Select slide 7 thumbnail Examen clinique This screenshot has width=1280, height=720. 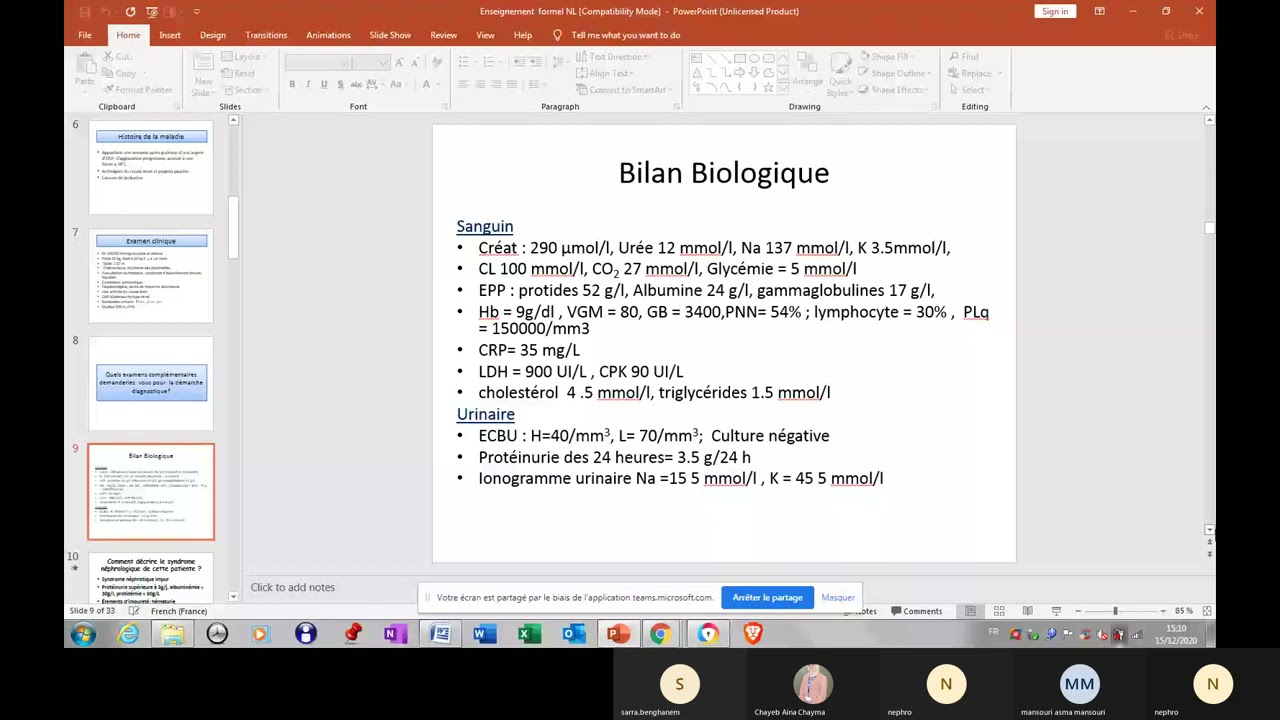pos(151,276)
